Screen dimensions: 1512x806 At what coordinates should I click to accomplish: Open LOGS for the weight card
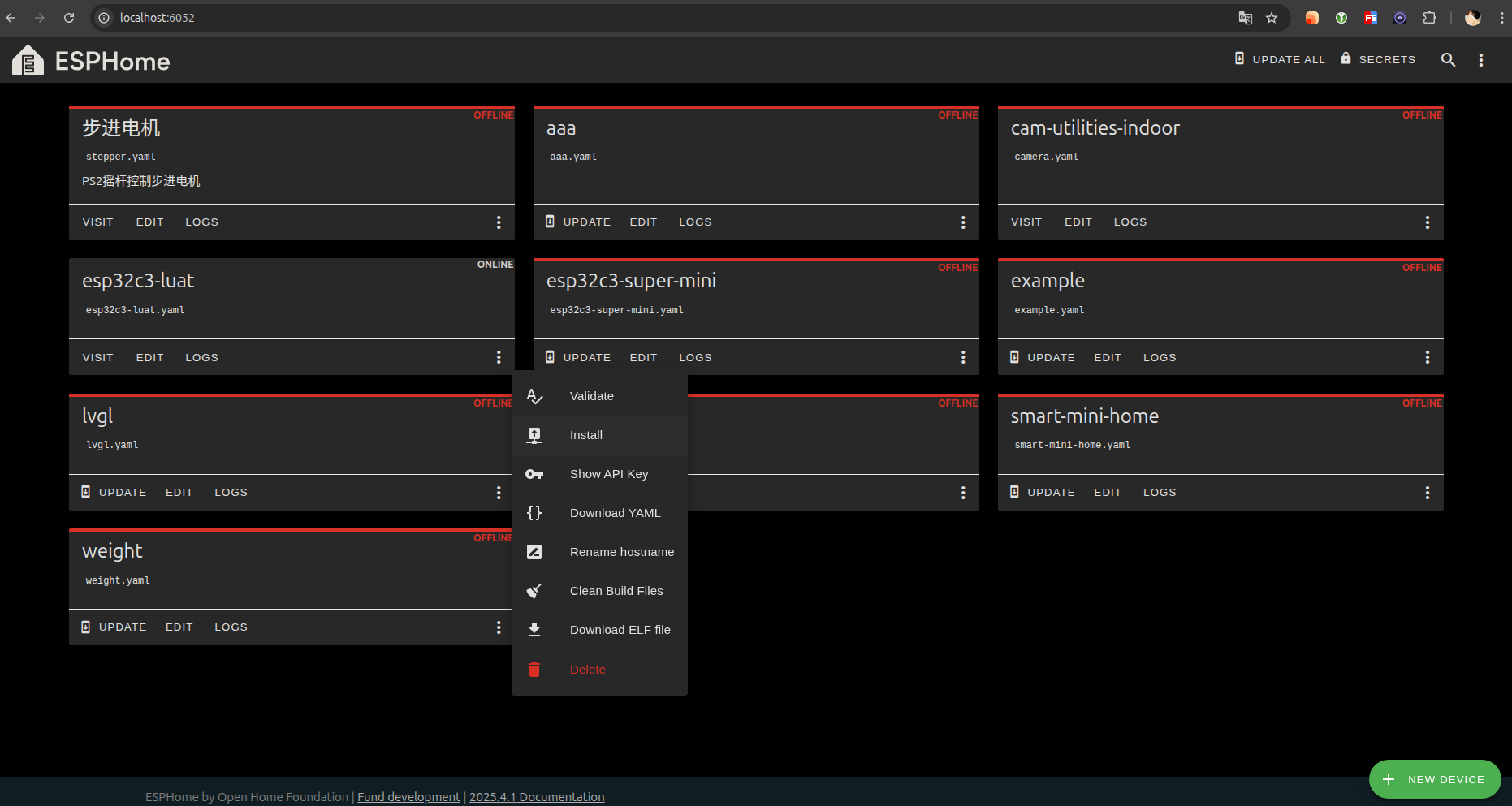pyautogui.click(x=231, y=627)
